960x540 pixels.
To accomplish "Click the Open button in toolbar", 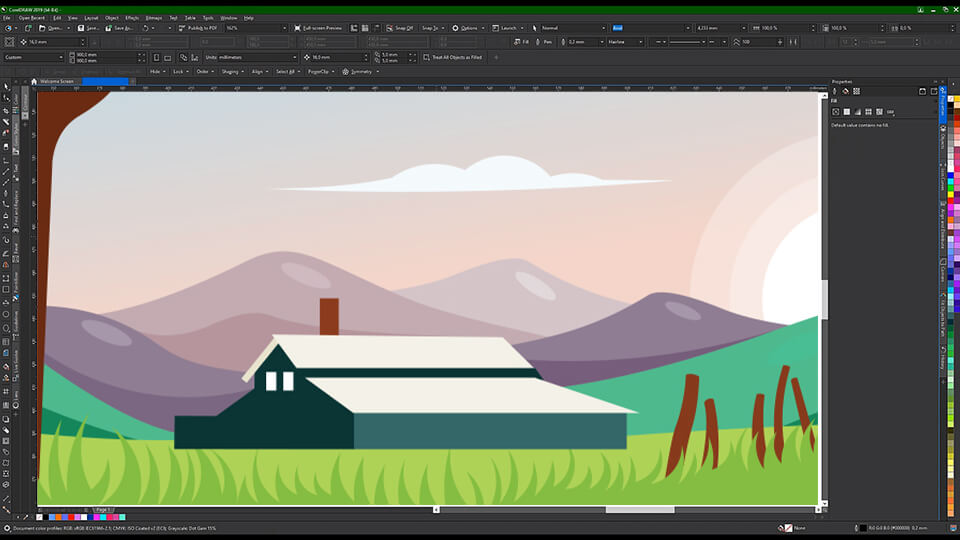I will click(51, 28).
